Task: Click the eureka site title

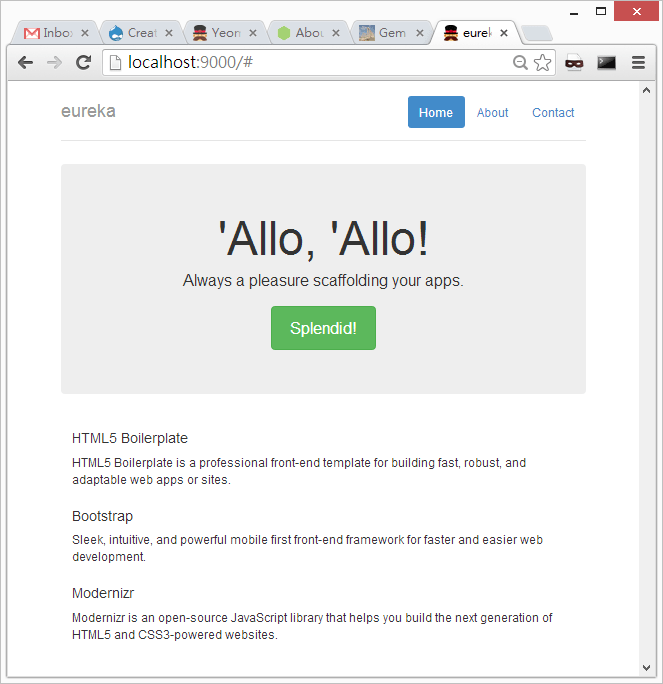Action: tap(88, 111)
